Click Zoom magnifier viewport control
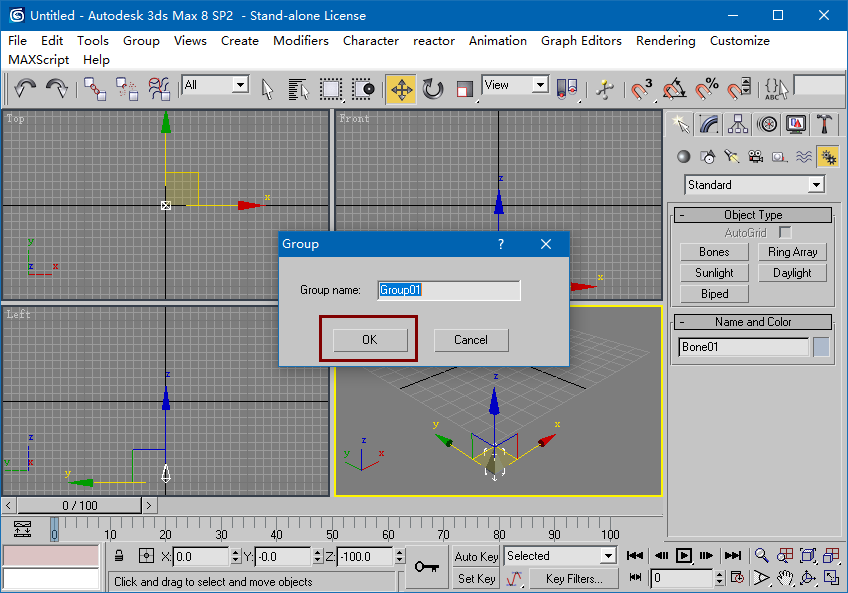The width and height of the screenshot is (848, 593). point(761,556)
